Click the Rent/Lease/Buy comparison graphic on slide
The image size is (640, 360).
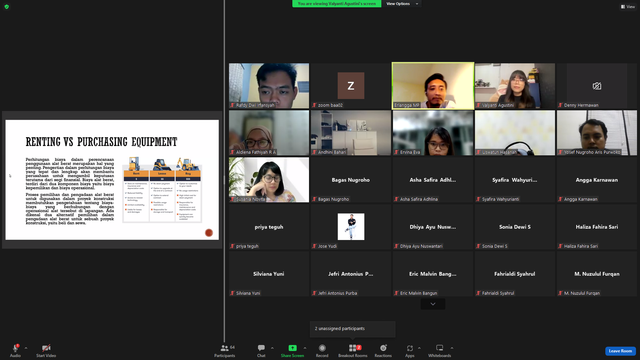[162, 190]
